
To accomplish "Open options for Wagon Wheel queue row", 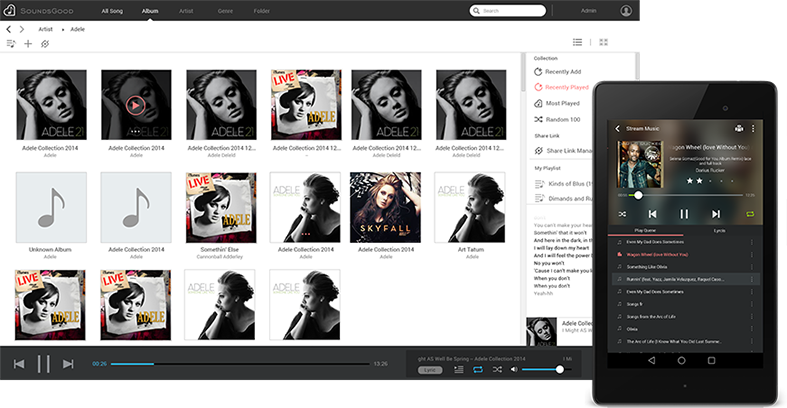I will click(751, 254).
